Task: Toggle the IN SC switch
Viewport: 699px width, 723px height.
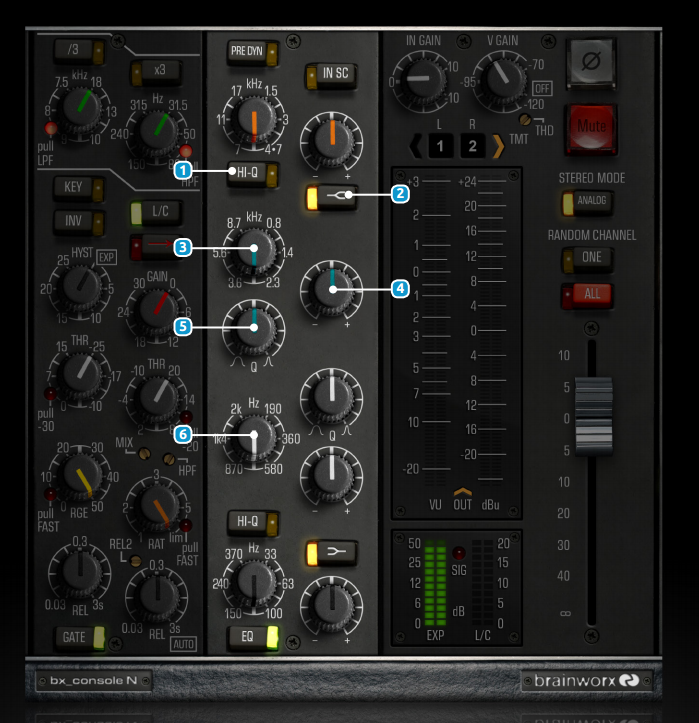Action: 331,75
